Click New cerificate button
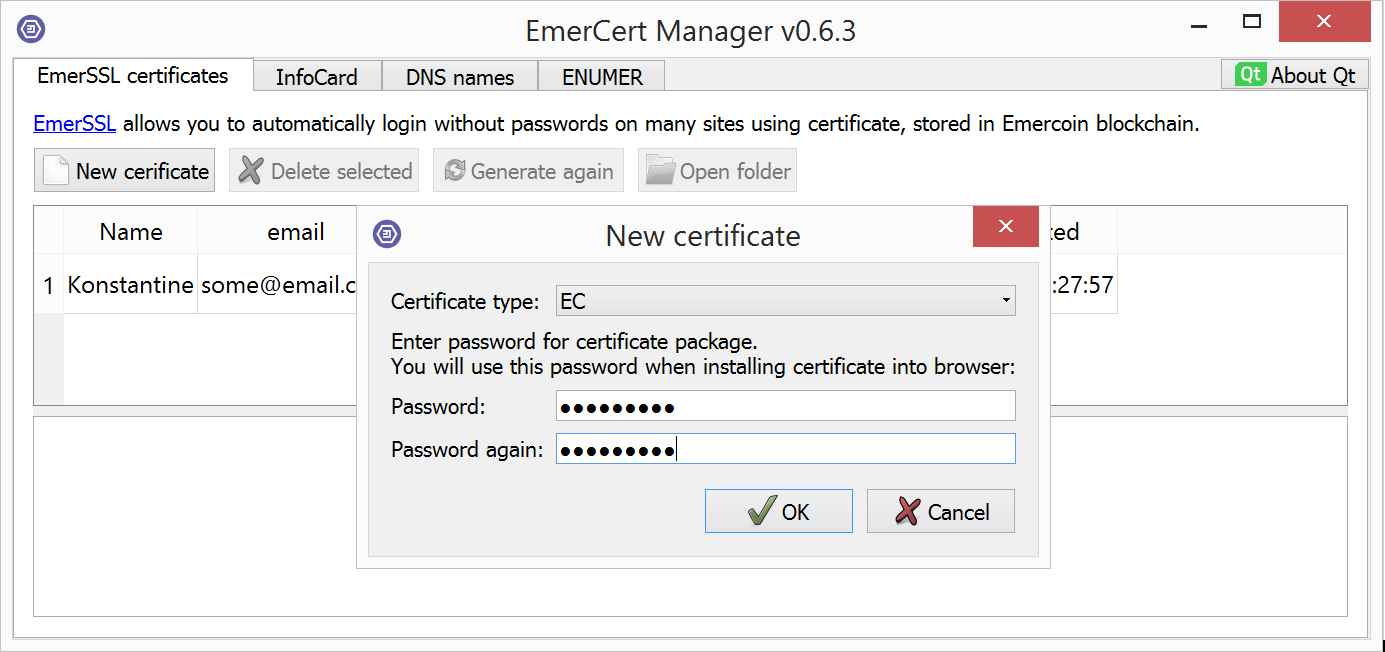 125,171
